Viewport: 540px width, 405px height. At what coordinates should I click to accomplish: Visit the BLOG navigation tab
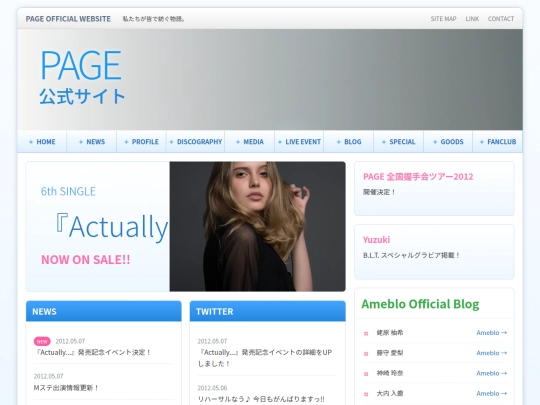(x=349, y=142)
